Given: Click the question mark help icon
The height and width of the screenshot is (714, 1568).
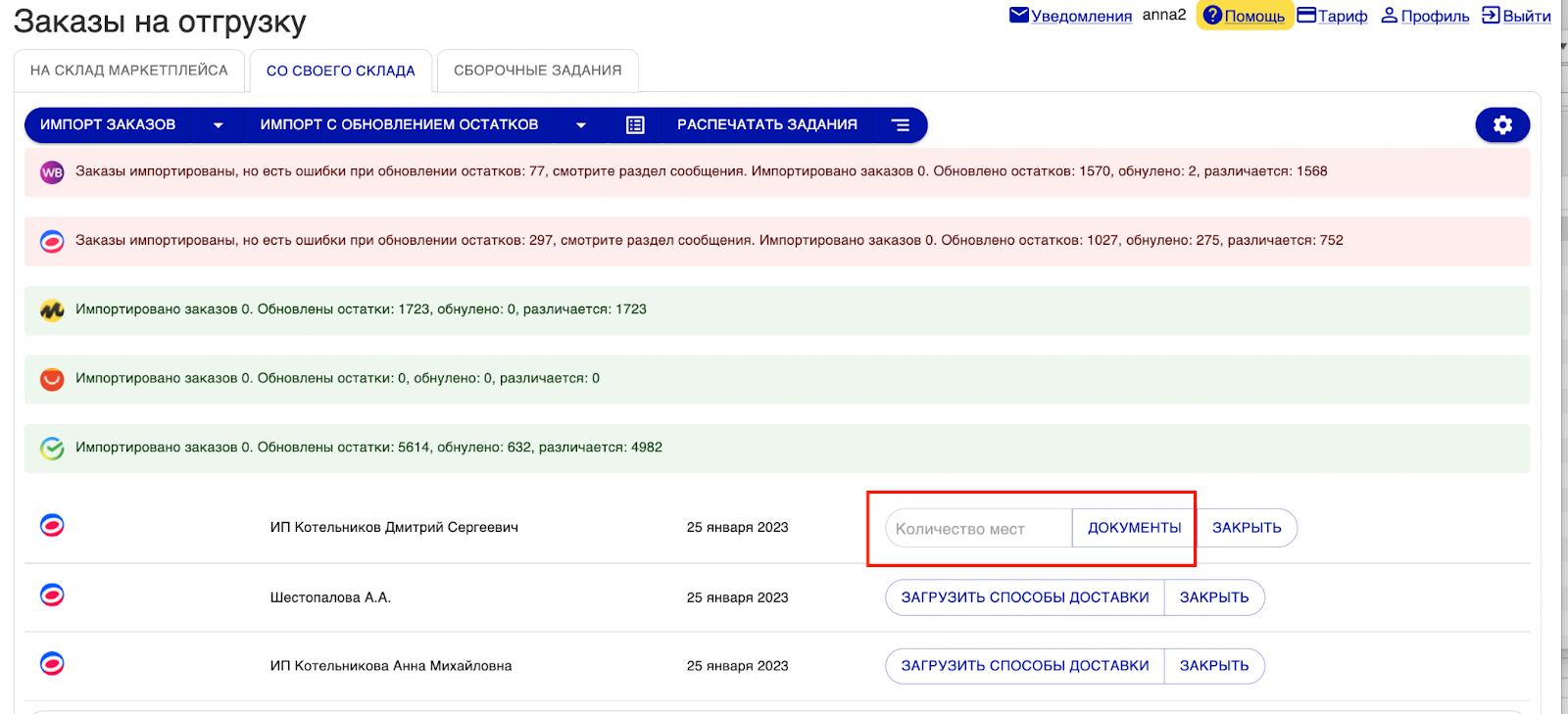Looking at the screenshot, I should 1212,15.
